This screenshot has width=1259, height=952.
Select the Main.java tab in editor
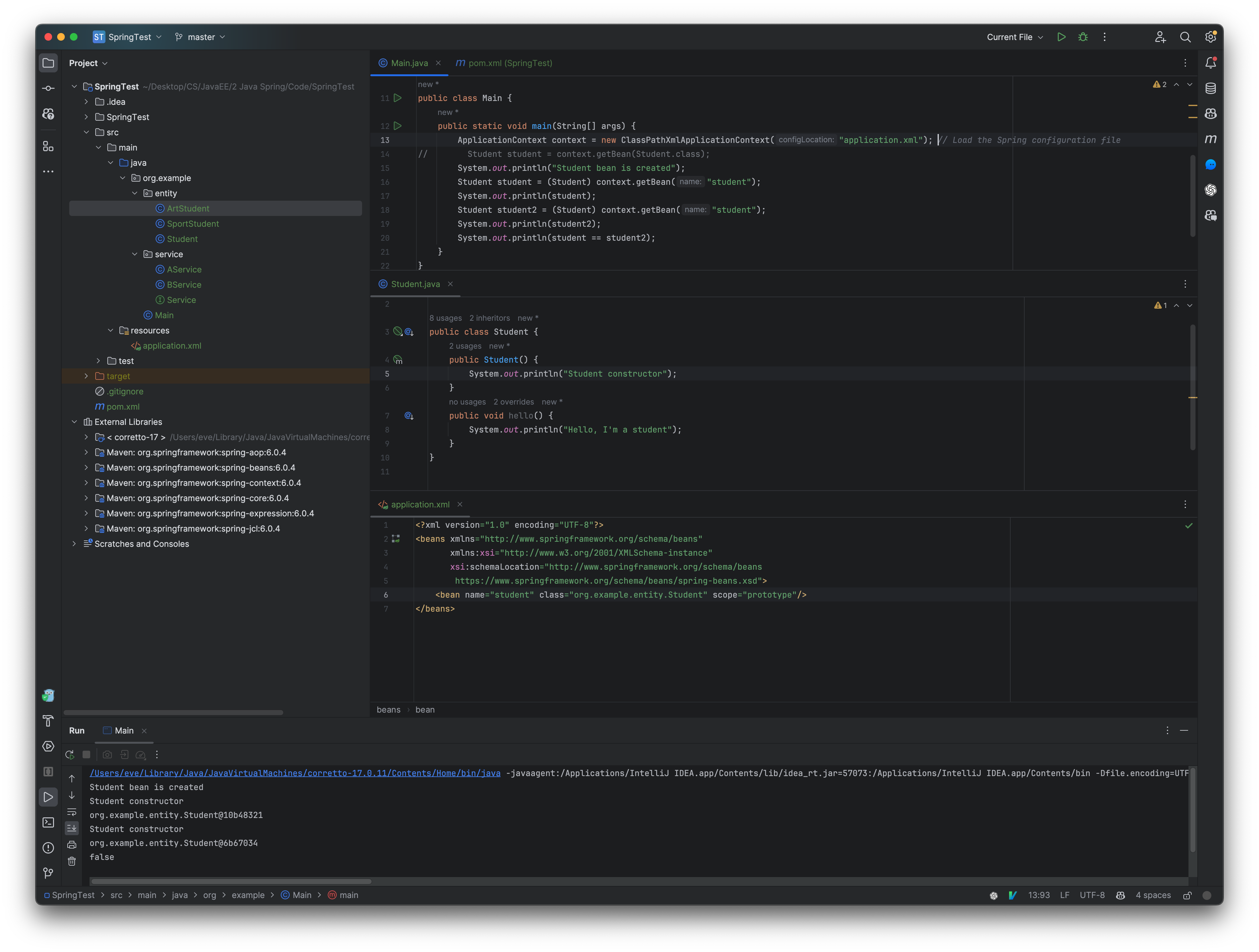pyautogui.click(x=404, y=63)
